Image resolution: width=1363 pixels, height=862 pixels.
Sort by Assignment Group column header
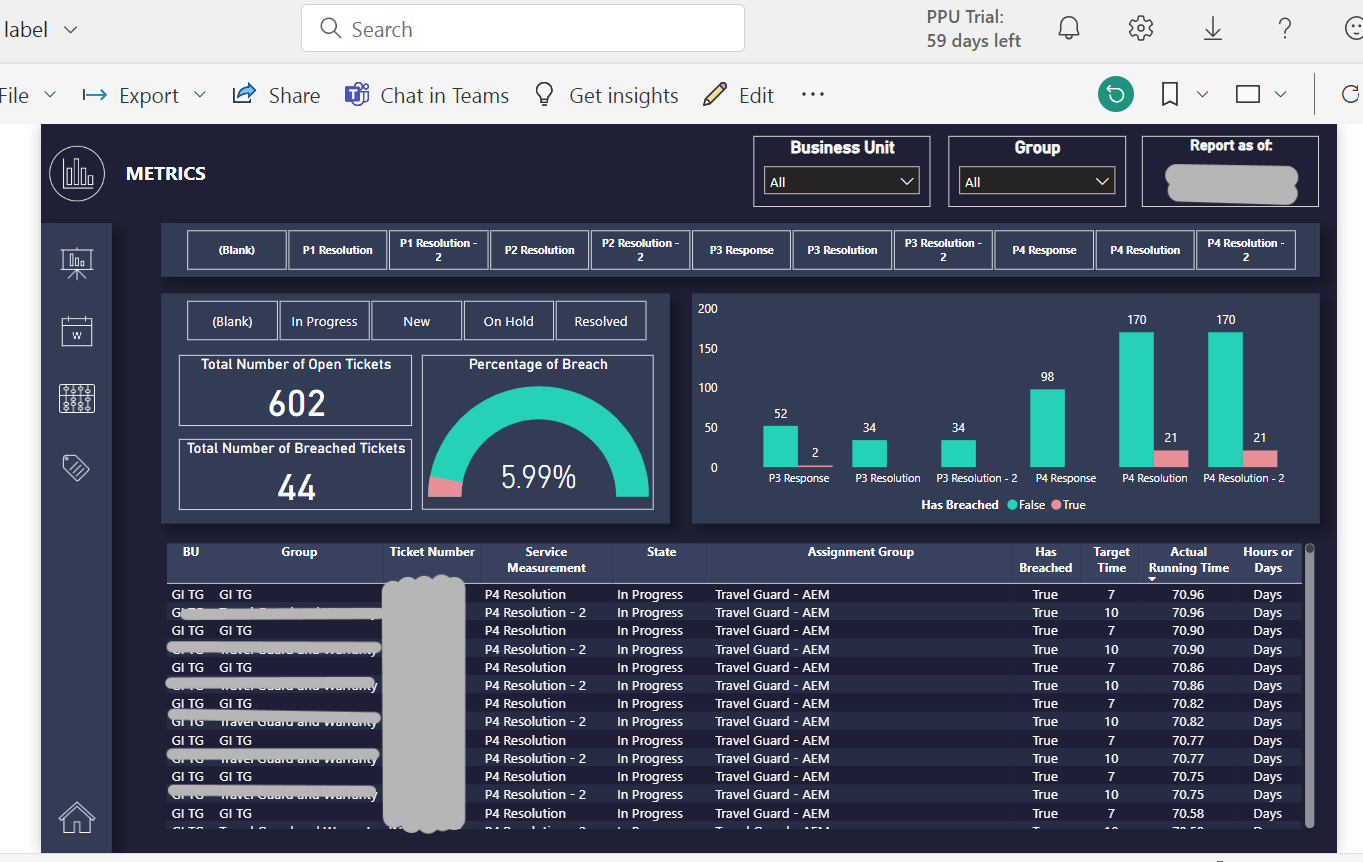click(860, 552)
